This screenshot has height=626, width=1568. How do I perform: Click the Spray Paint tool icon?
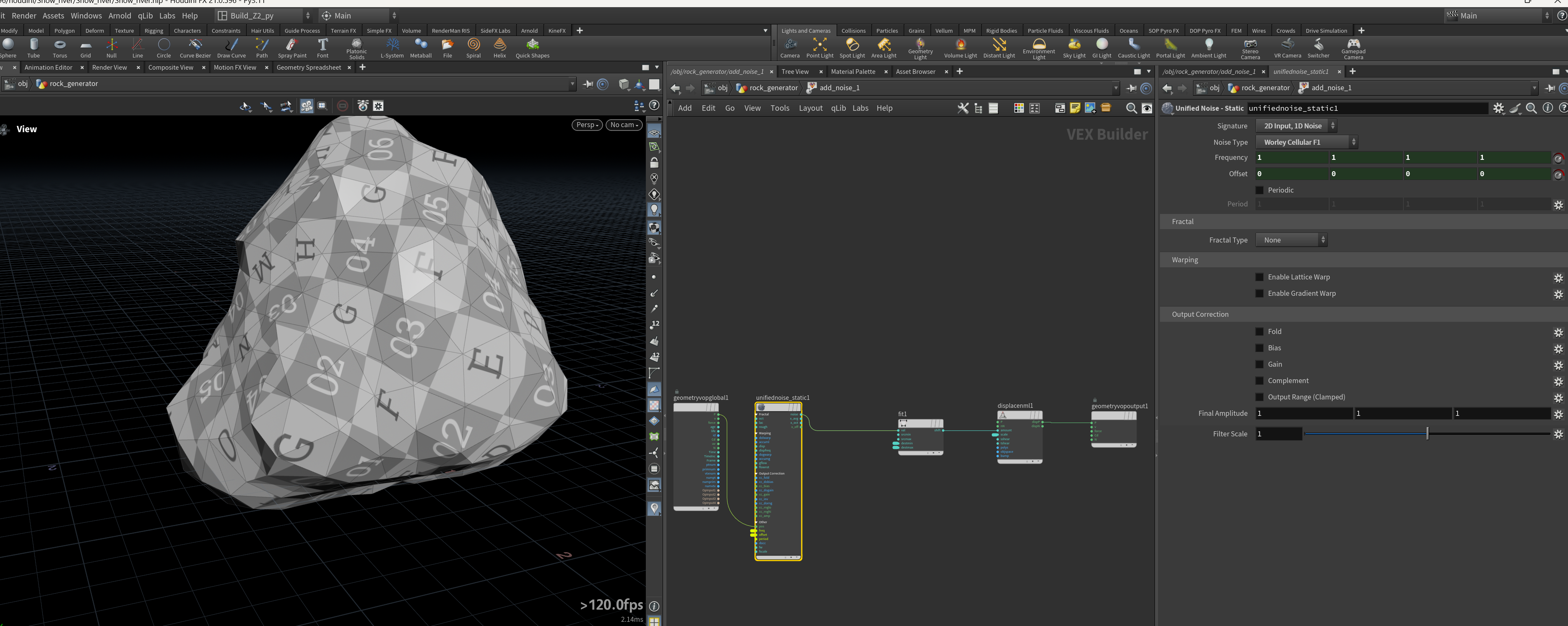[292, 47]
